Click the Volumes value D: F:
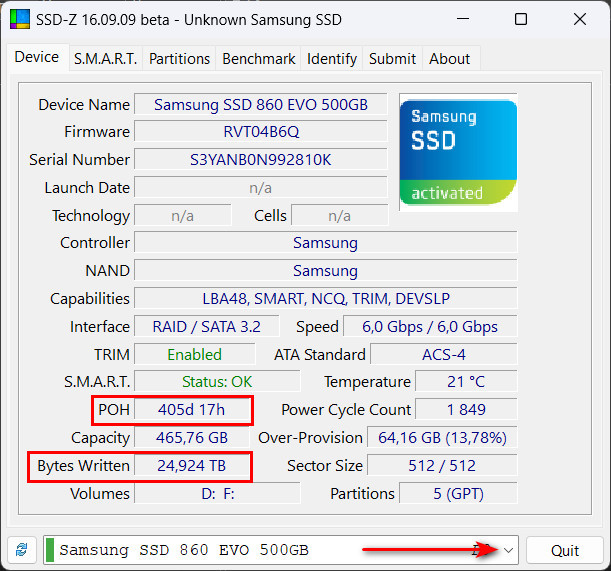The image size is (611, 571). click(x=217, y=493)
